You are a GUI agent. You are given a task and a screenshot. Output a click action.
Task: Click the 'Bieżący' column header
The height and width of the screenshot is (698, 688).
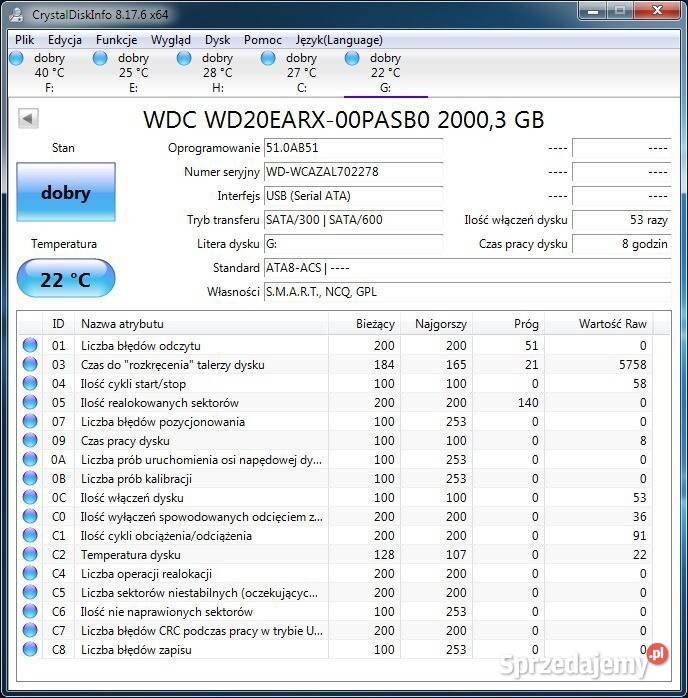[365, 324]
